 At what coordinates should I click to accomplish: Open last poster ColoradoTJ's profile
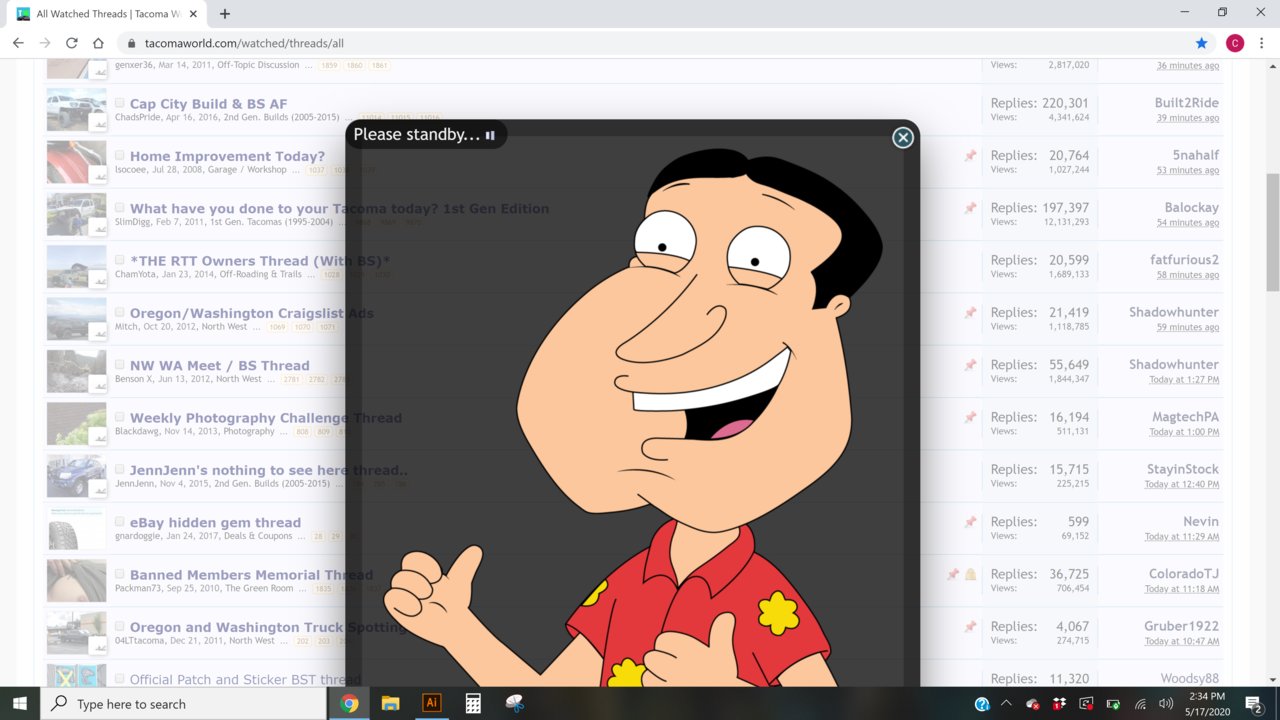1184,574
